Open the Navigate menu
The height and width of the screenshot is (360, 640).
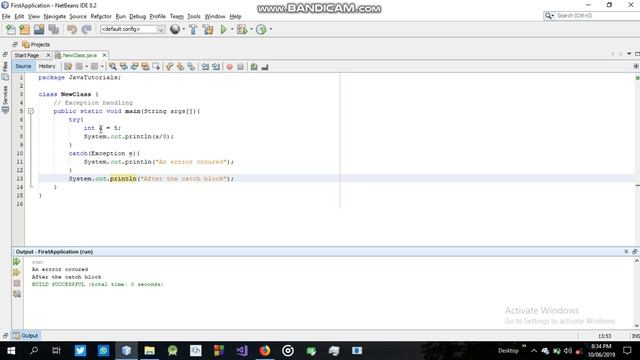55,16
